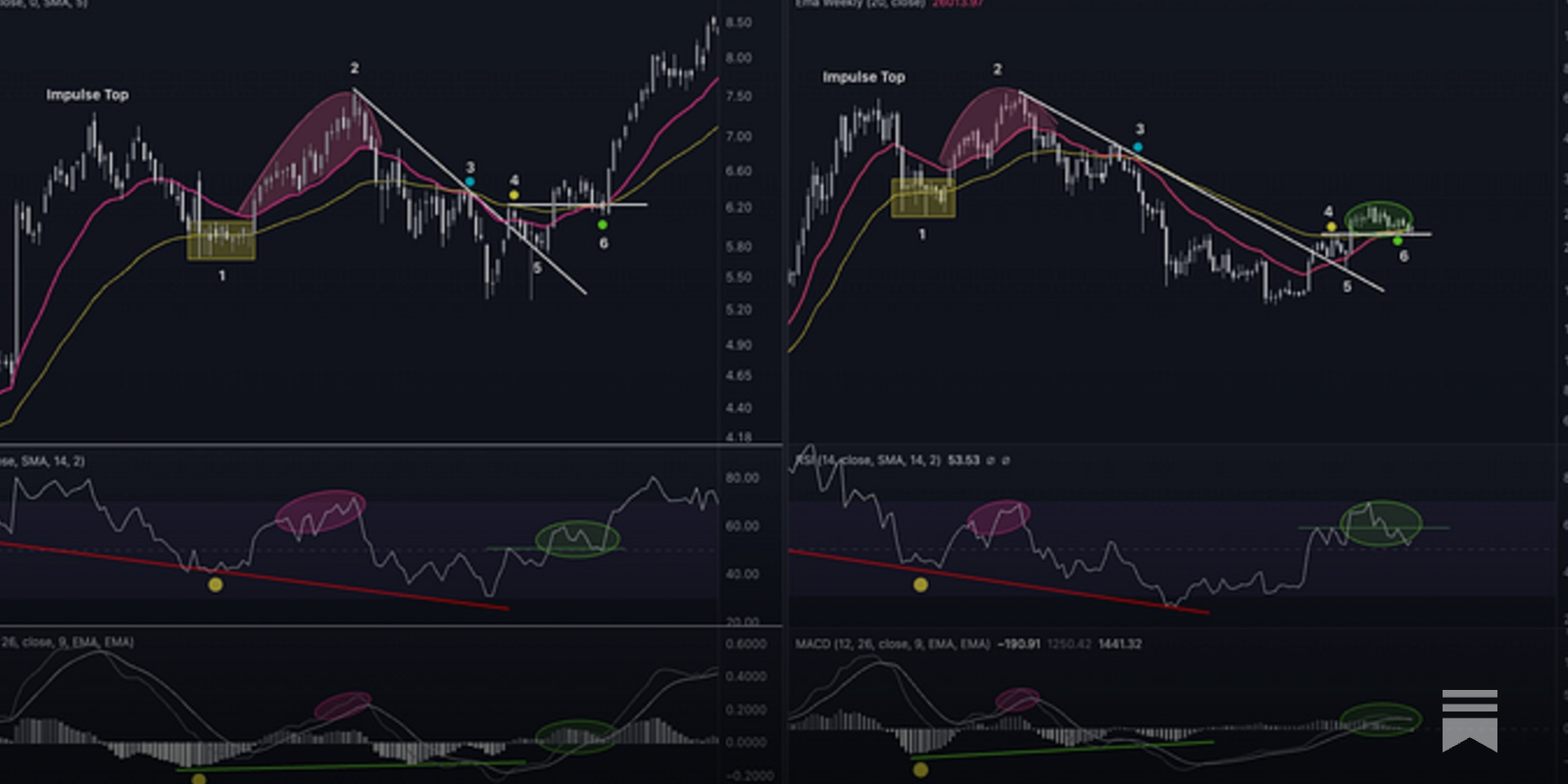Select green ellipse in right chart's RSI pane
This screenshot has width=1568, height=784.
(x=1381, y=522)
